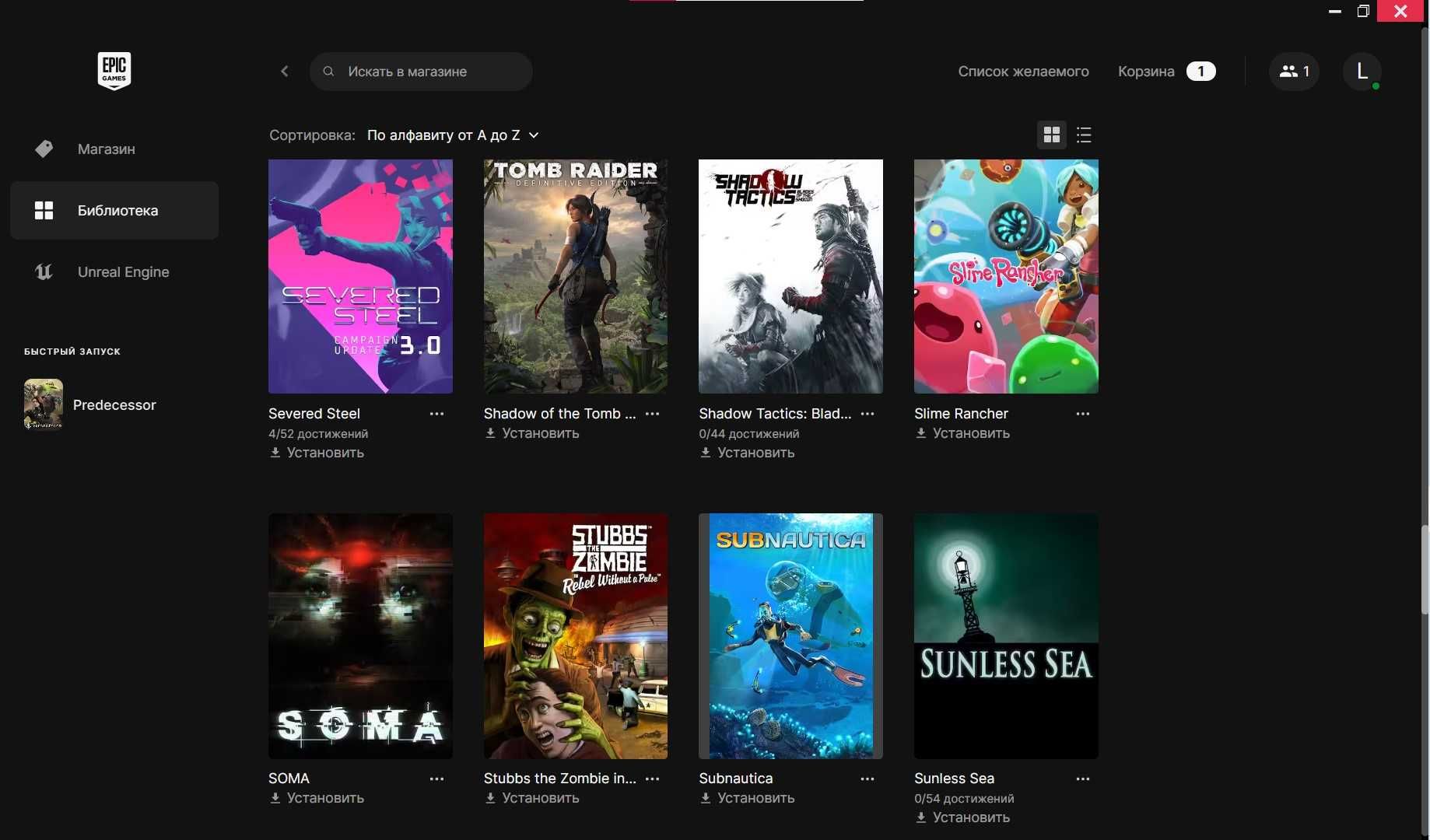Click Slime Rancher title text
The width and height of the screenshot is (1430, 840).
coord(961,414)
